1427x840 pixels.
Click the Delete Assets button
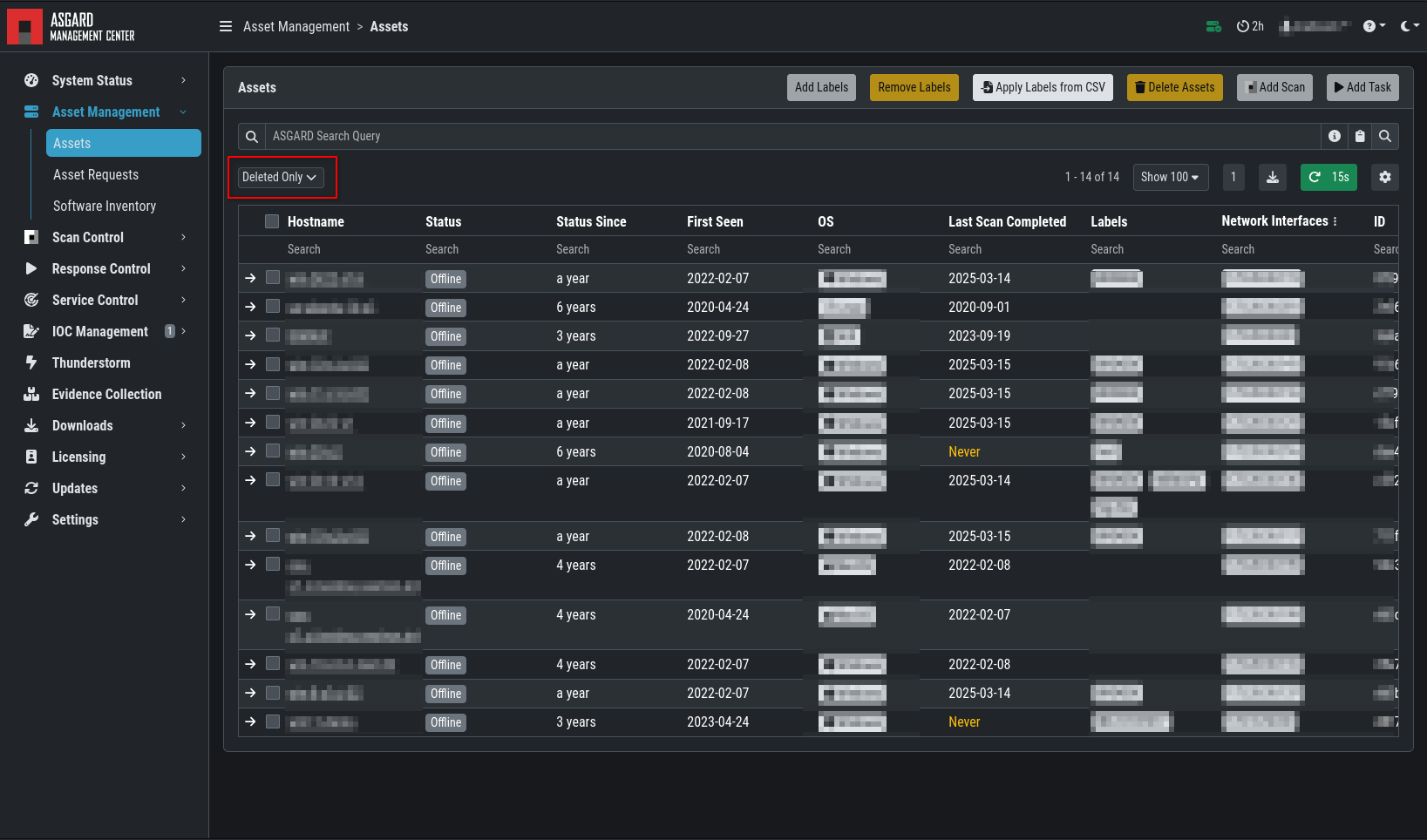(1175, 87)
